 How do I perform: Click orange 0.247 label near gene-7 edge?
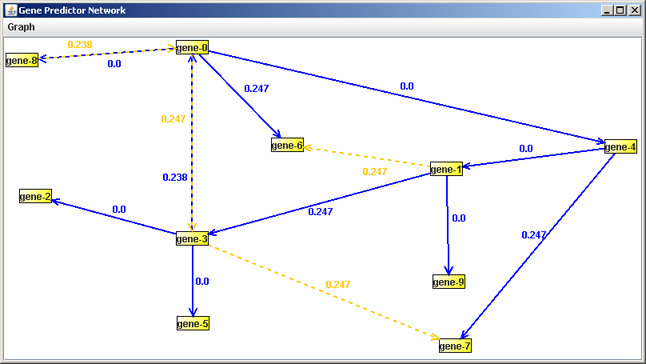coord(338,285)
